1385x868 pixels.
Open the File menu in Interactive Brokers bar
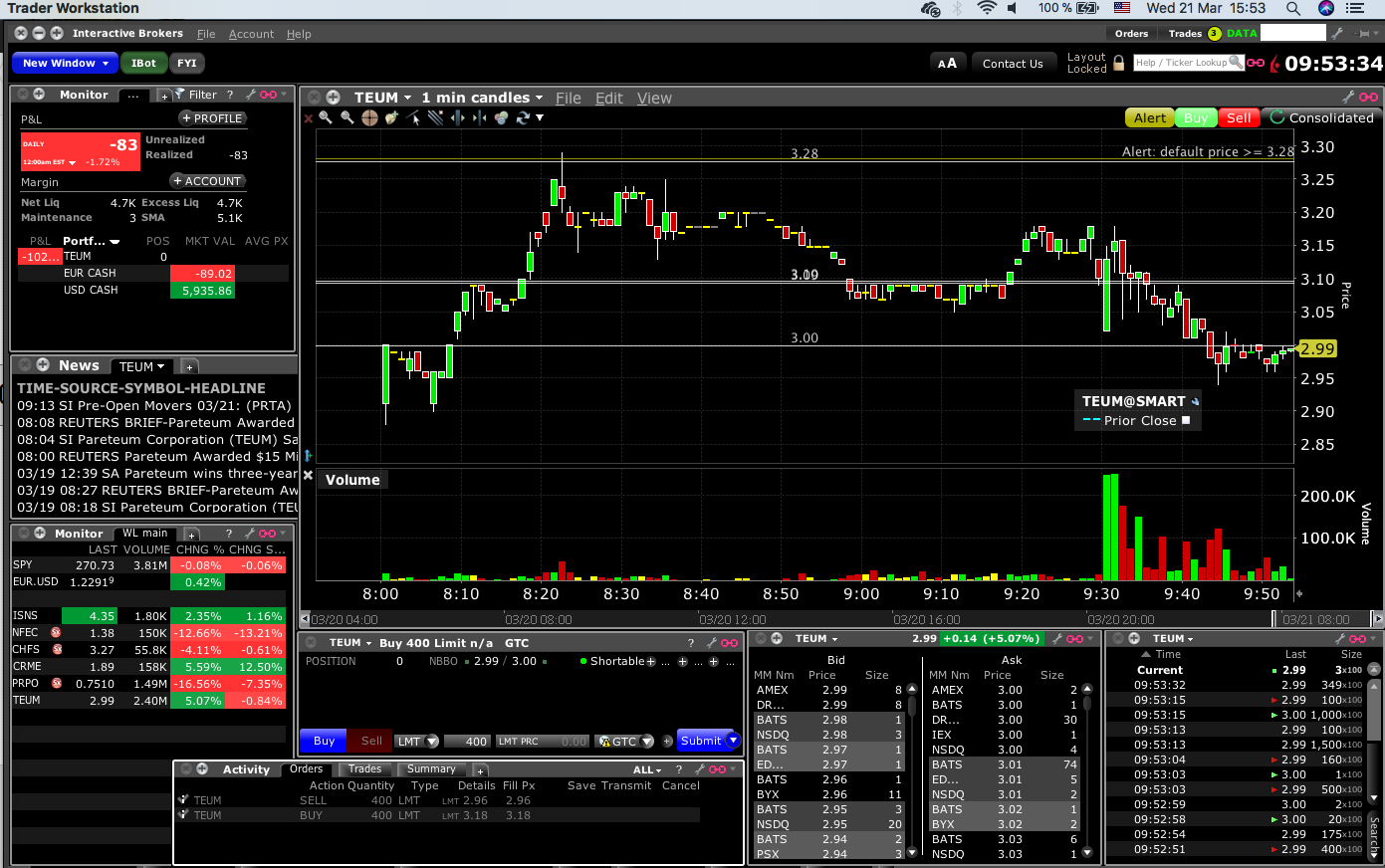[206, 34]
